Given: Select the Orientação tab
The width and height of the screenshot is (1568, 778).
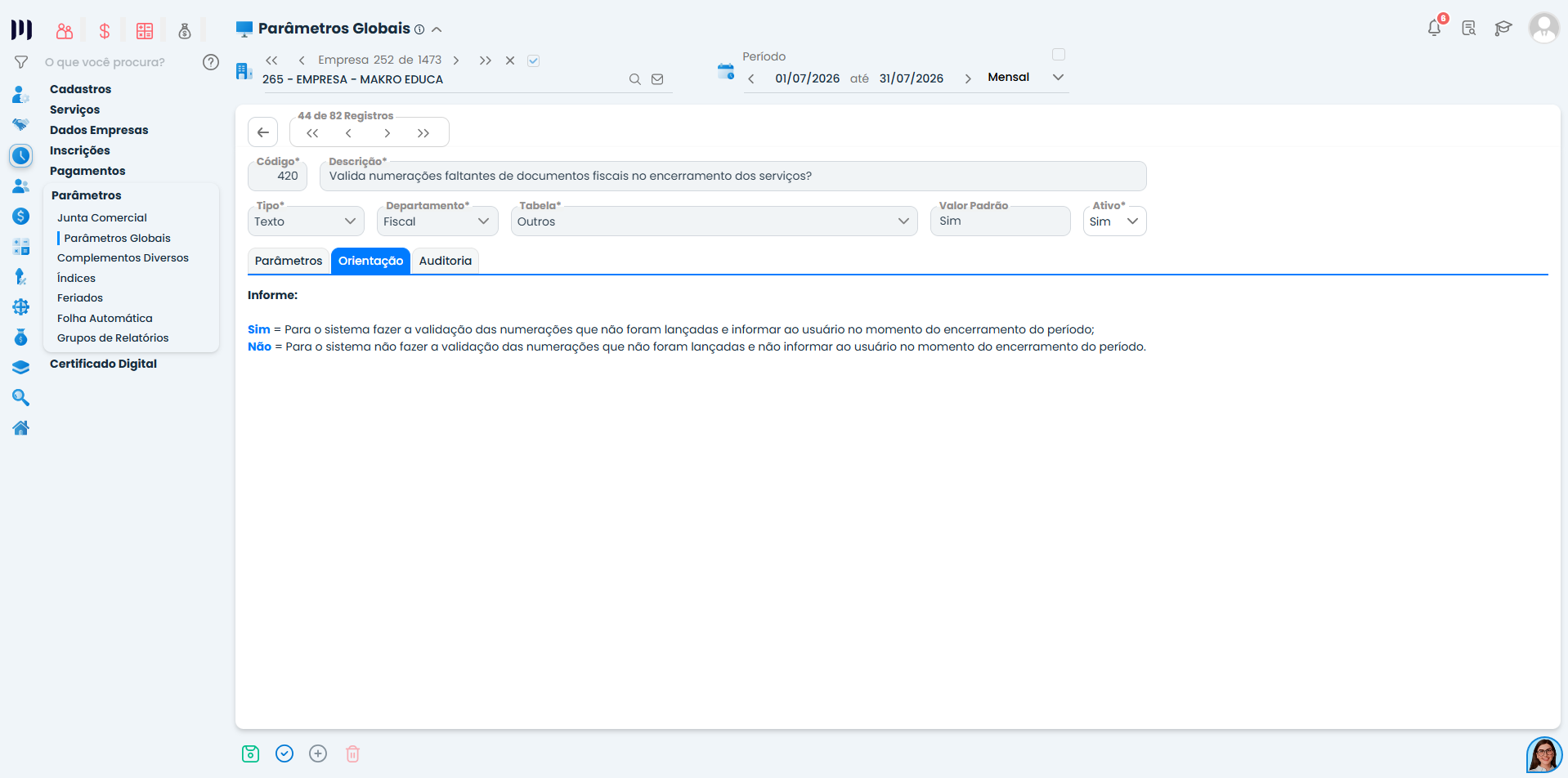Looking at the screenshot, I should coord(370,261).
